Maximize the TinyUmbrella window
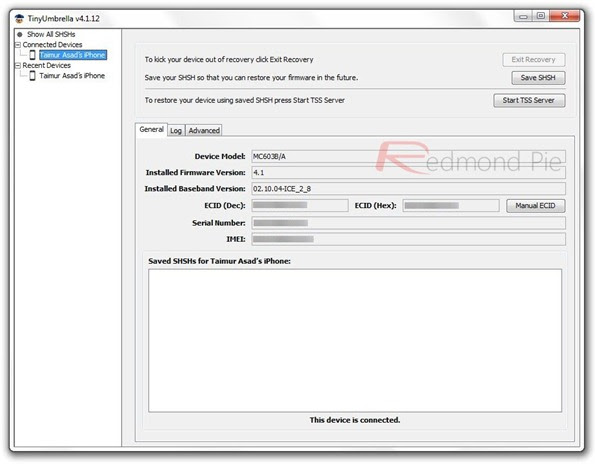 point(540,16)
